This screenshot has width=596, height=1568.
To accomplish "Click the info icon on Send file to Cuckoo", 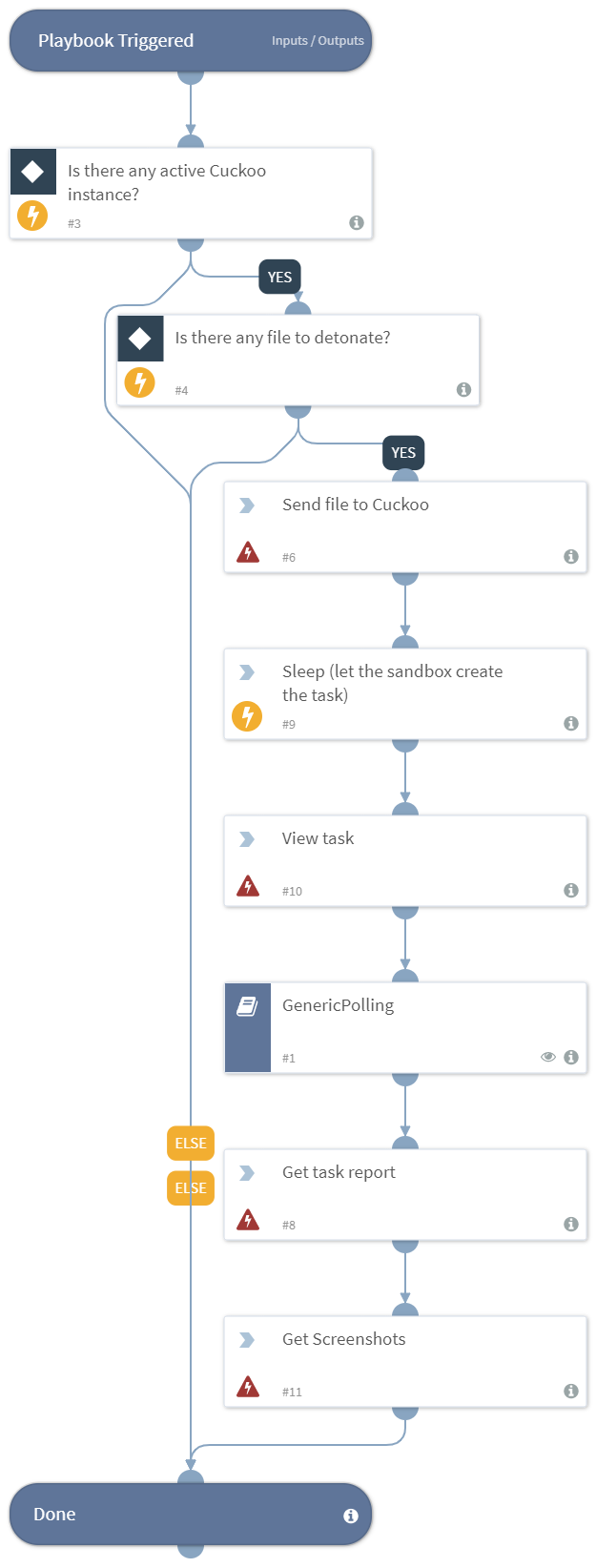I will click(570, 556).
